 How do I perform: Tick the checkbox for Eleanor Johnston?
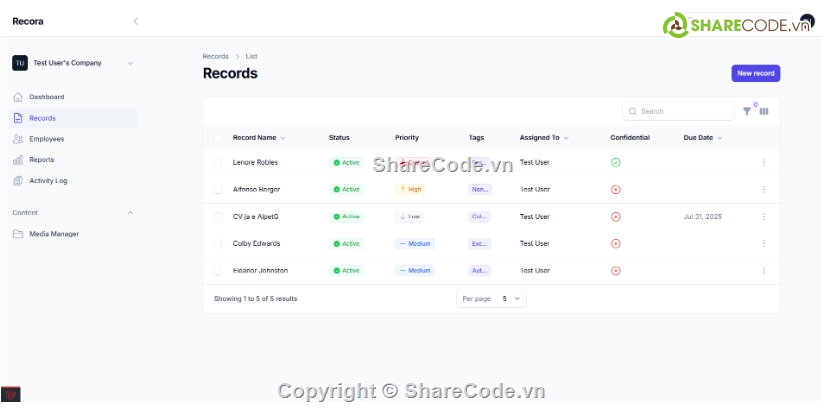point(218,270)
